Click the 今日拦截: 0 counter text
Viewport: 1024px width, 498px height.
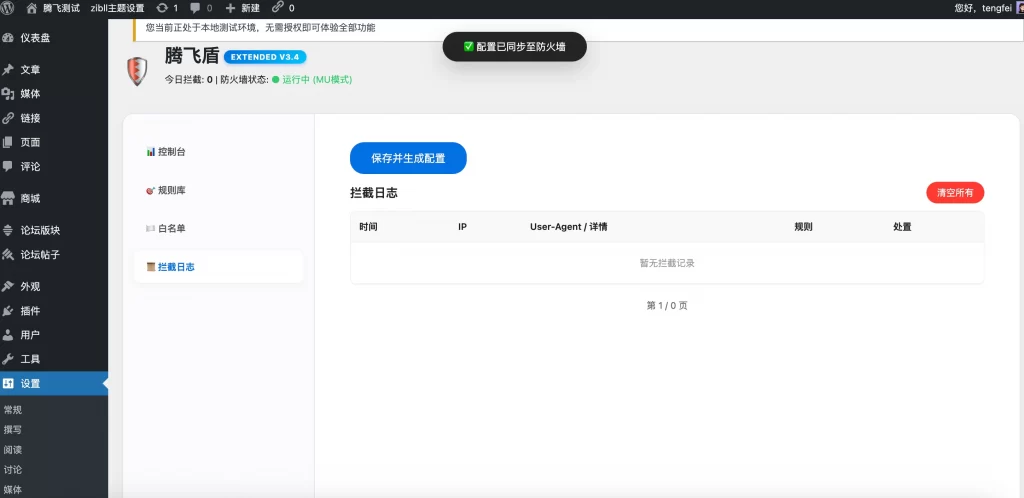coord(189,80)
